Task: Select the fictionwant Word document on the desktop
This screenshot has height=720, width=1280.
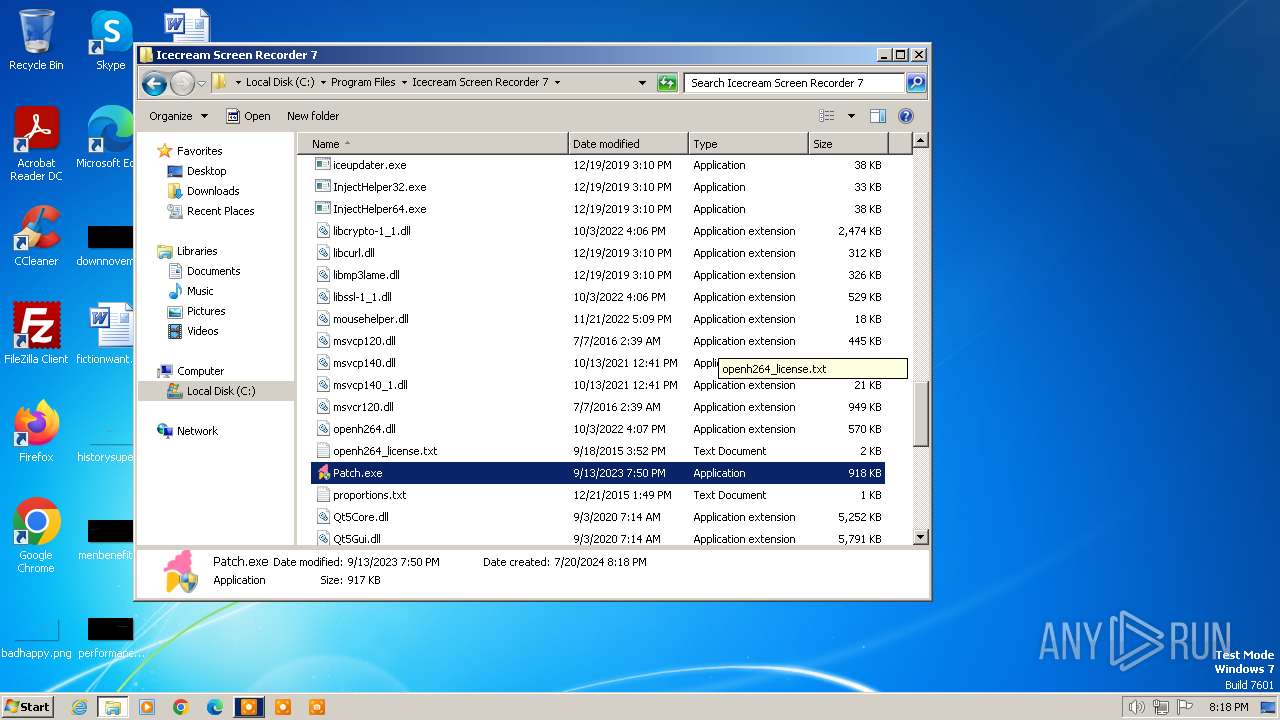Action: pyautogui.click(x=111, y=333)
